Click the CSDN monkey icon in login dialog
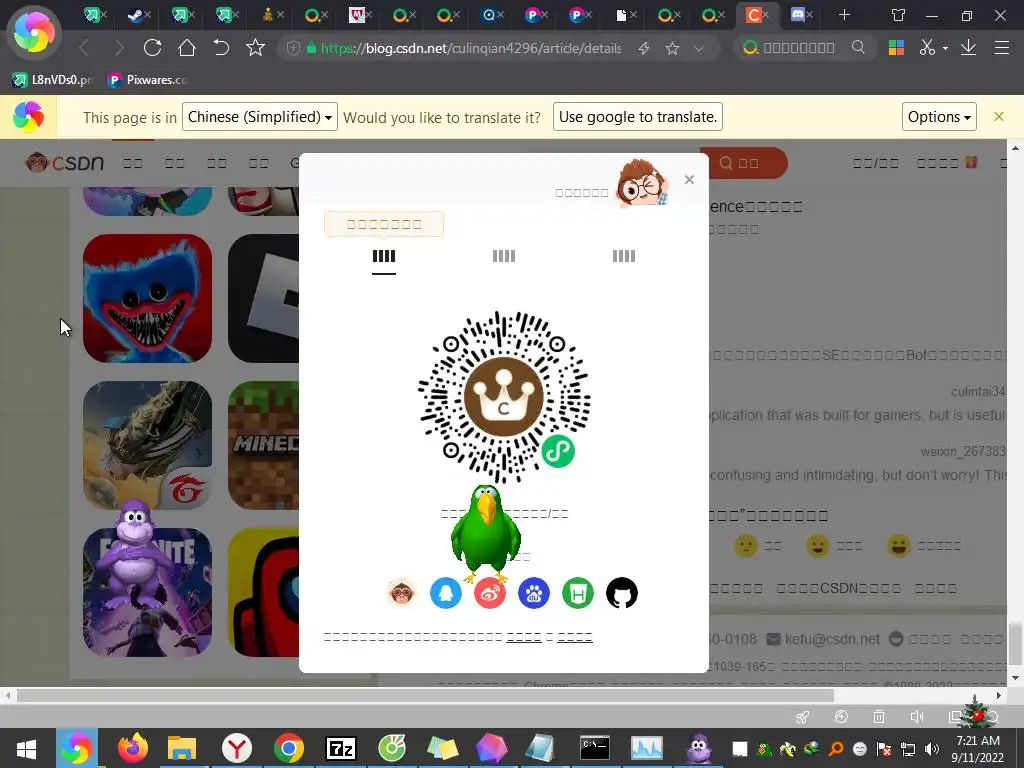This screenshot has width=1024, height=768. [x=402, y=593]
